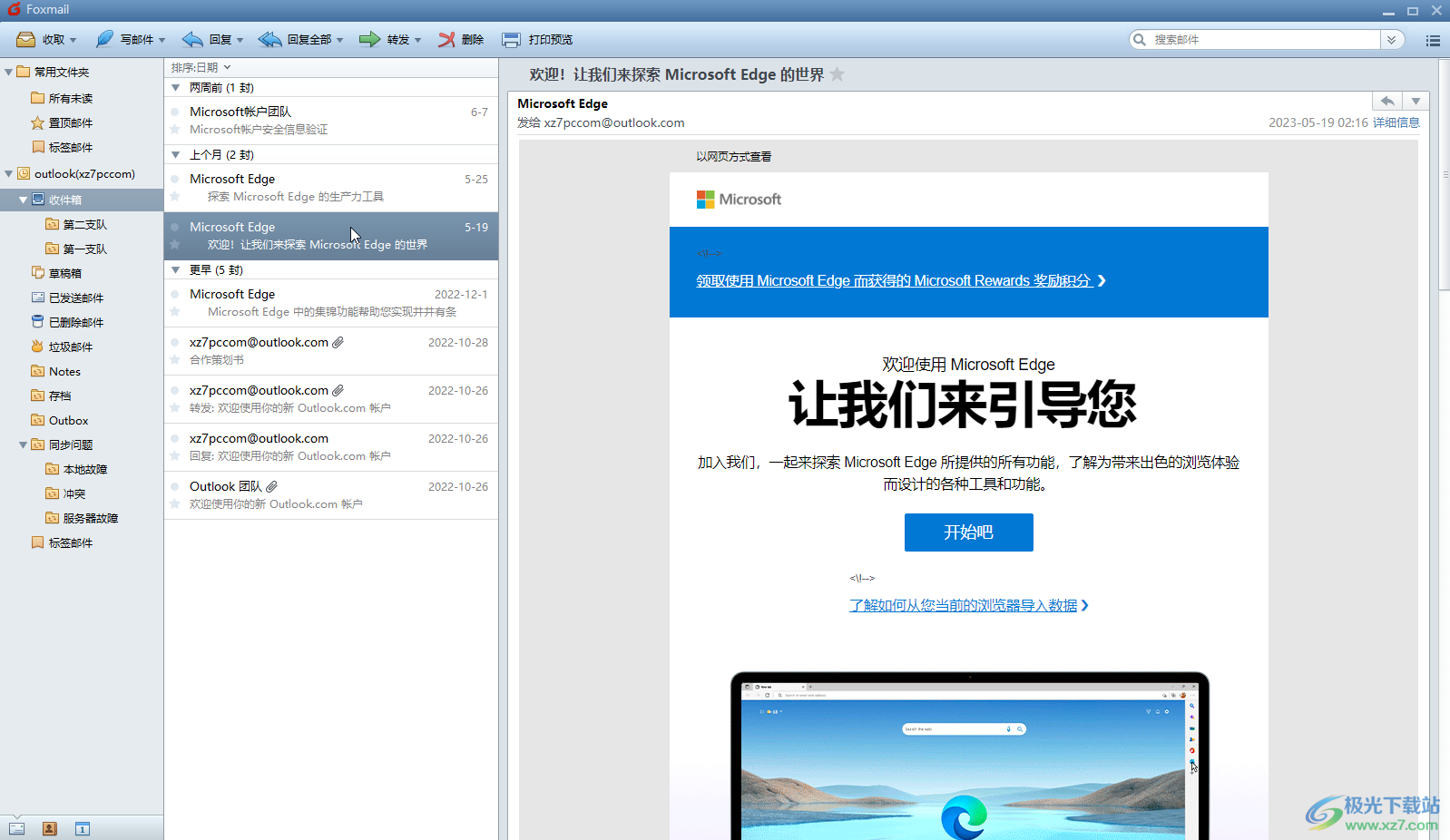Open the contacts icon in bottom bar
Screen dimensions: 1450x840
coord(50,828)
